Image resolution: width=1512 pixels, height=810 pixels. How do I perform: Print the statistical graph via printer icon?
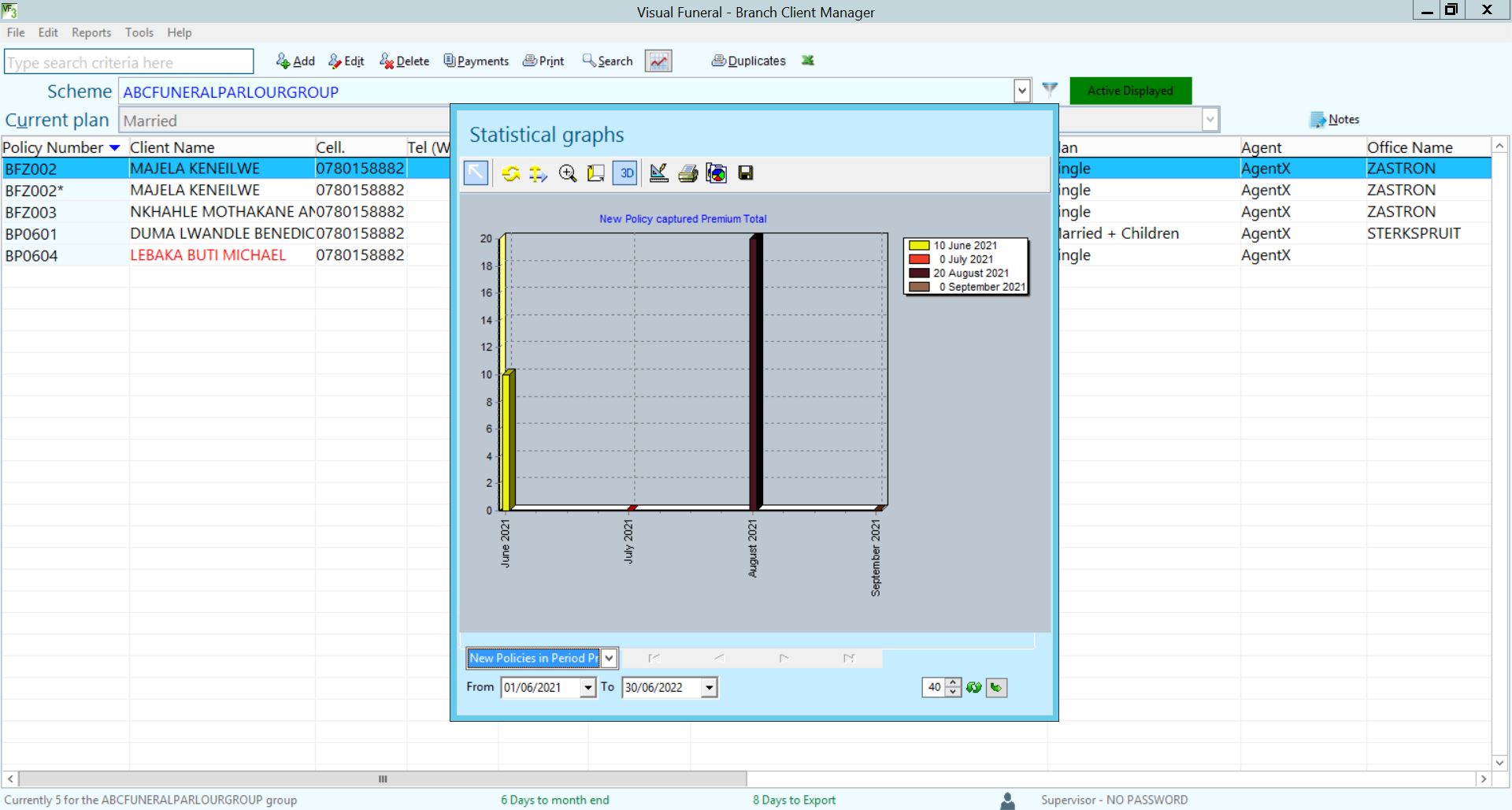pos(687,173)
